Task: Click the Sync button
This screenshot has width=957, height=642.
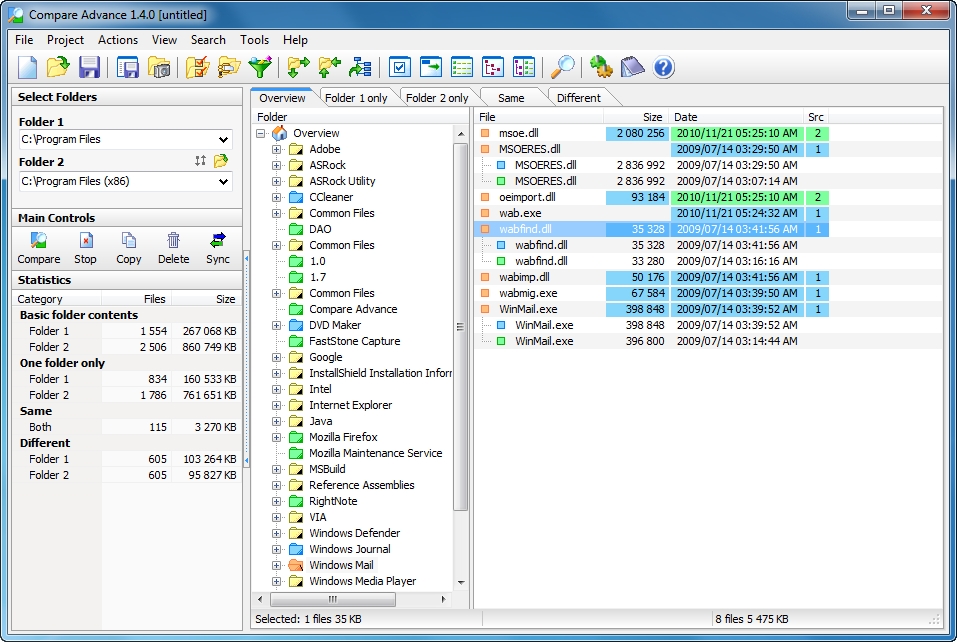Action: (218, 248)
